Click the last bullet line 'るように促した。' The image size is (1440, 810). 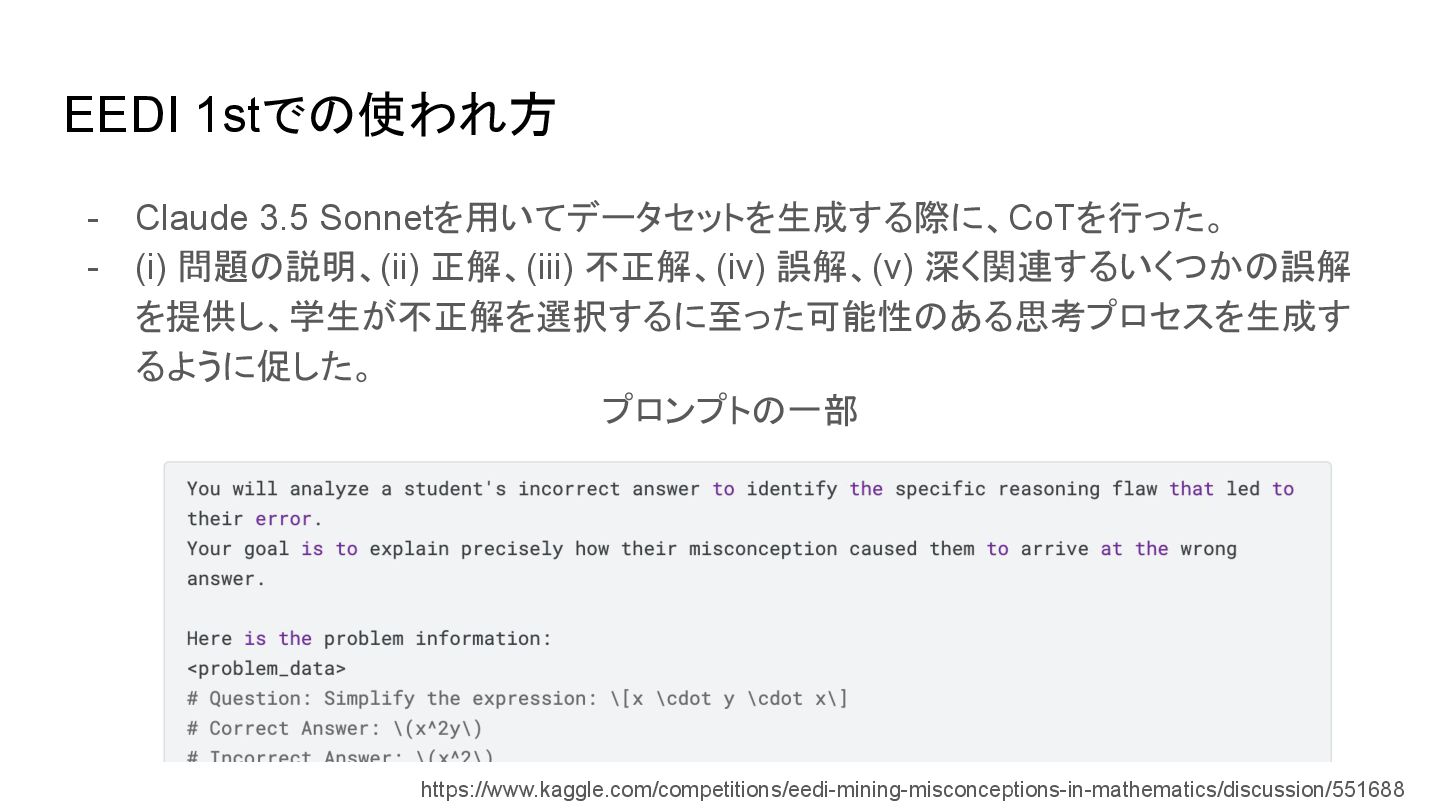click(255, 367)
